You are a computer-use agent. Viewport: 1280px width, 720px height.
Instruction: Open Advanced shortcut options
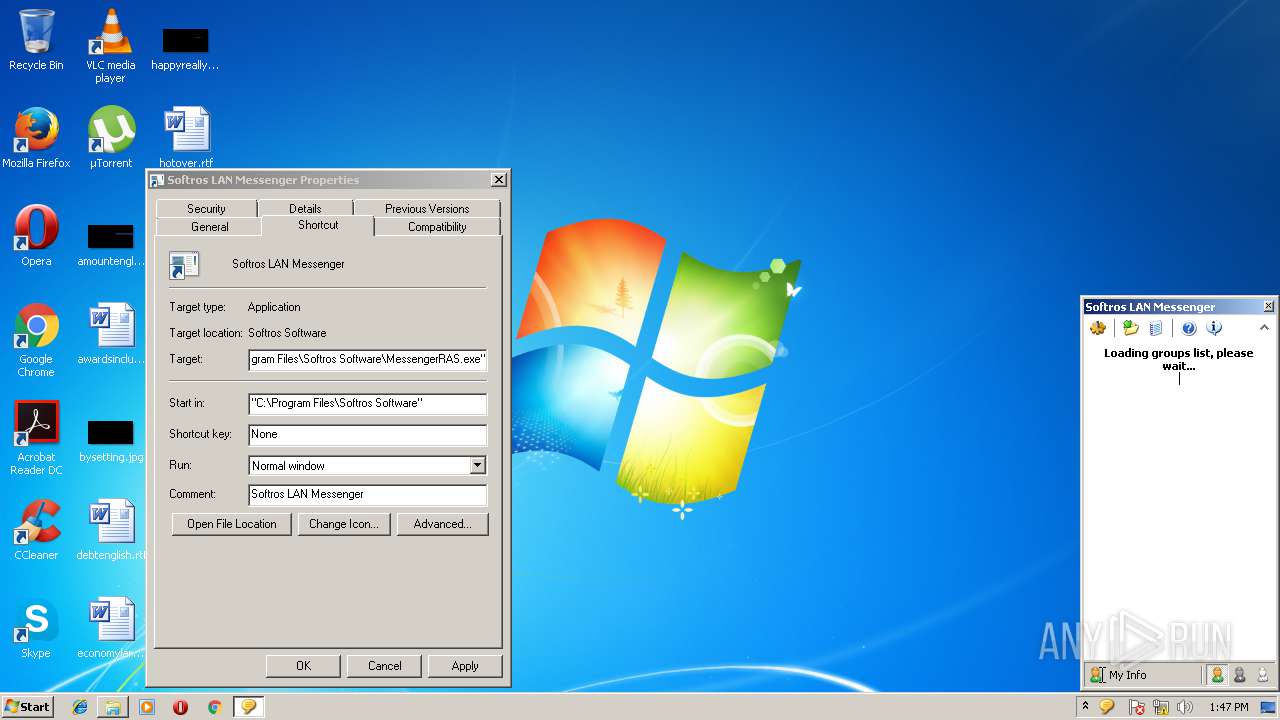(x=442, y=524)
